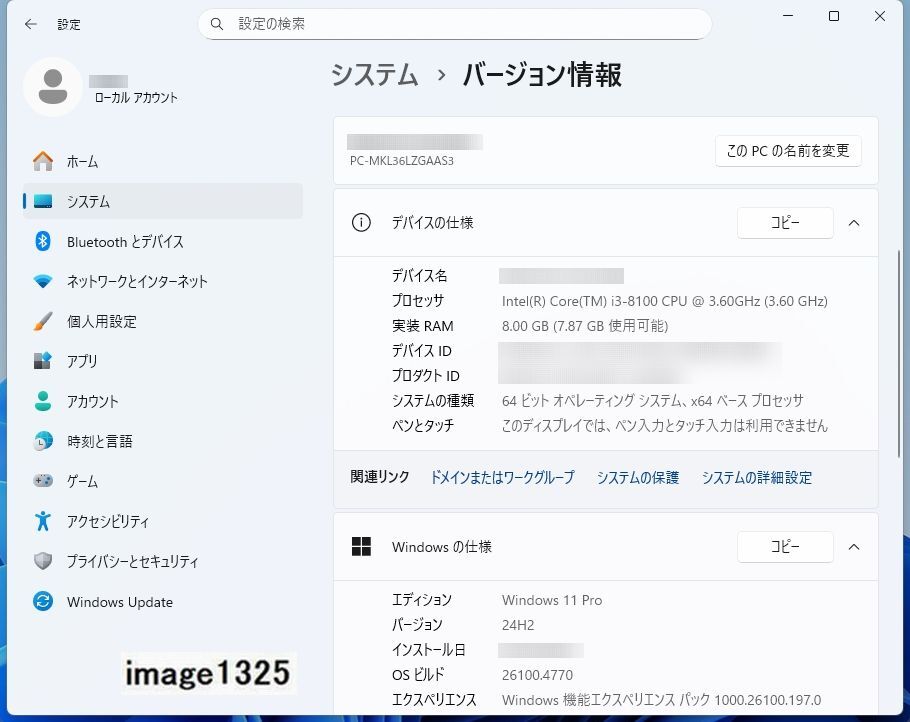Select the processor value Intel(R) Core(TM) i3-8100

[x=665, y=301]
